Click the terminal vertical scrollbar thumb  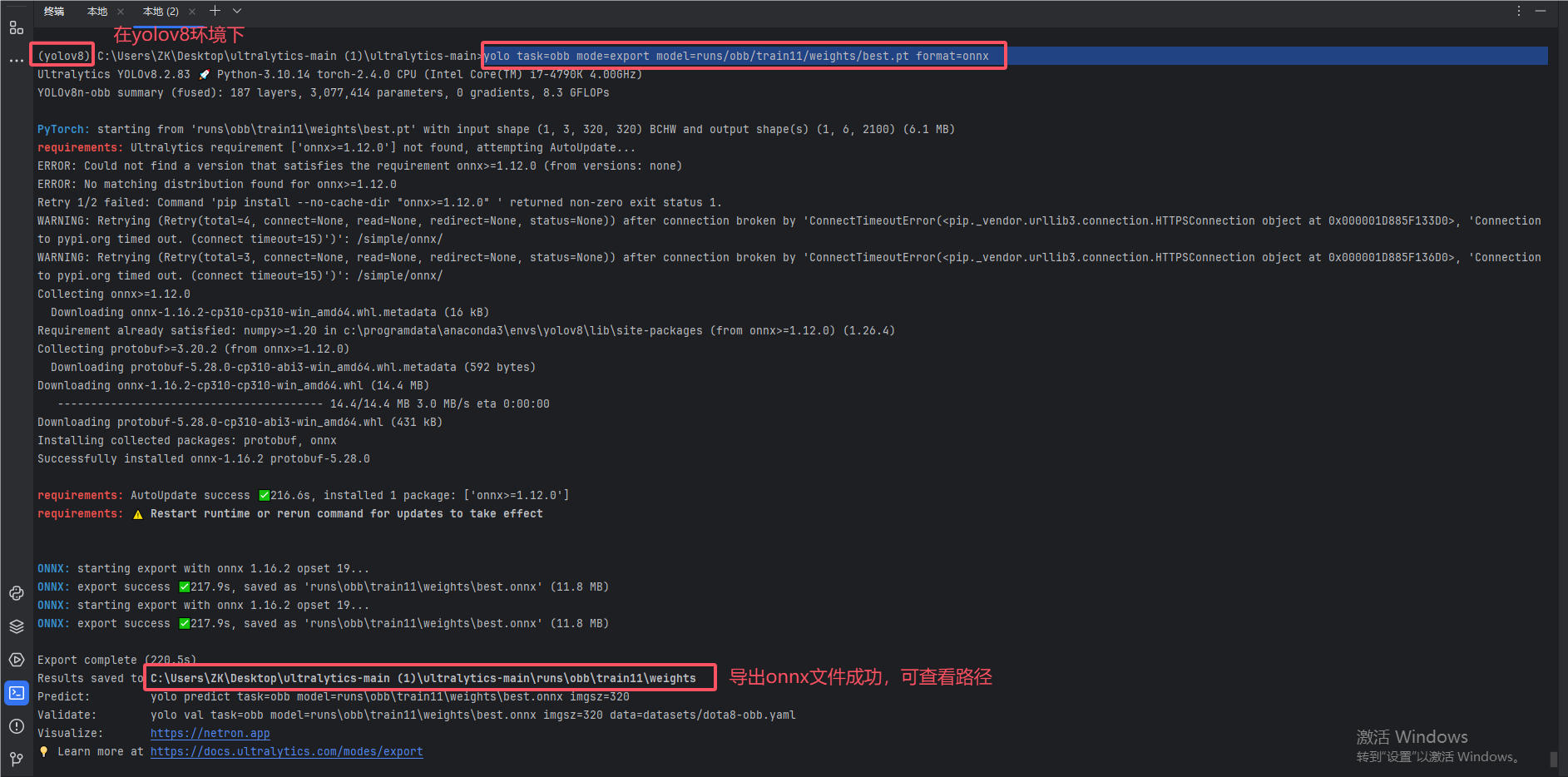1553,760
